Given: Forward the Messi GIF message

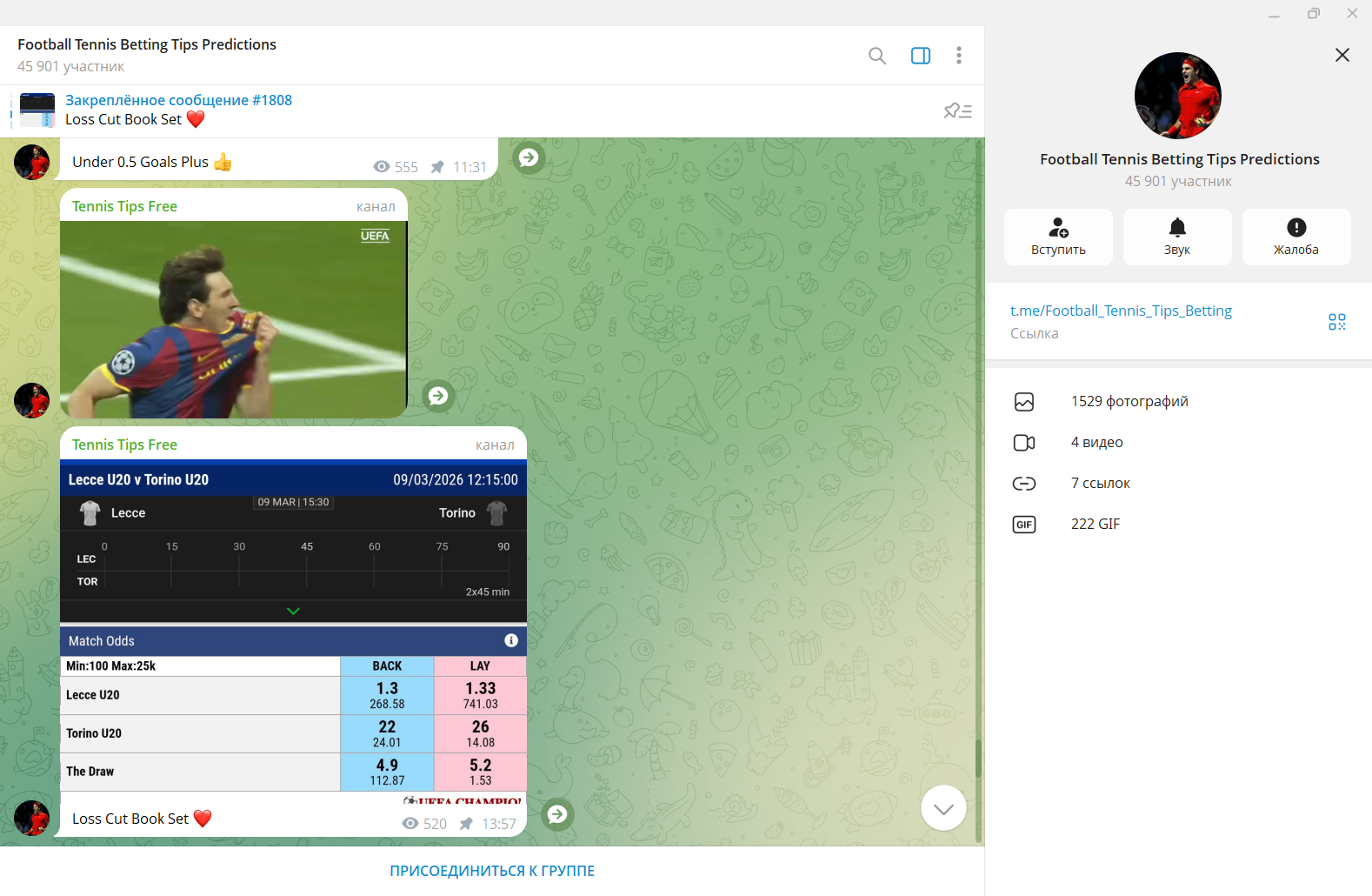Looking at the screenshot, I should click(x=438, y=396).
